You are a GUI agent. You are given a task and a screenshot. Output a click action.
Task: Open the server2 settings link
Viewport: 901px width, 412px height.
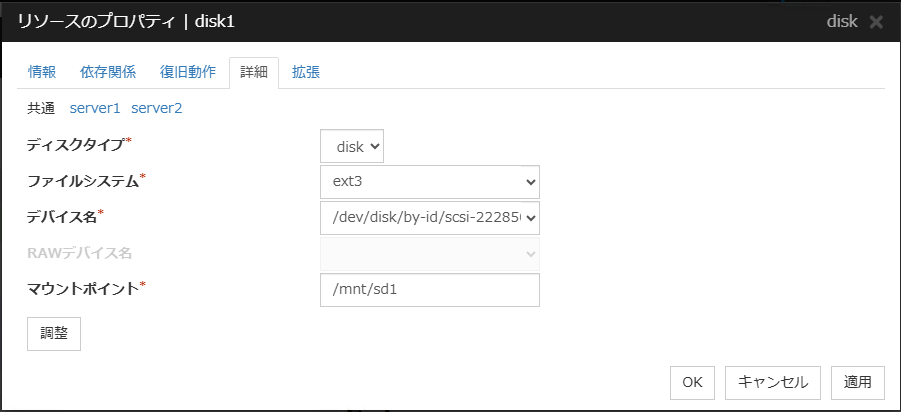[157, 108]
